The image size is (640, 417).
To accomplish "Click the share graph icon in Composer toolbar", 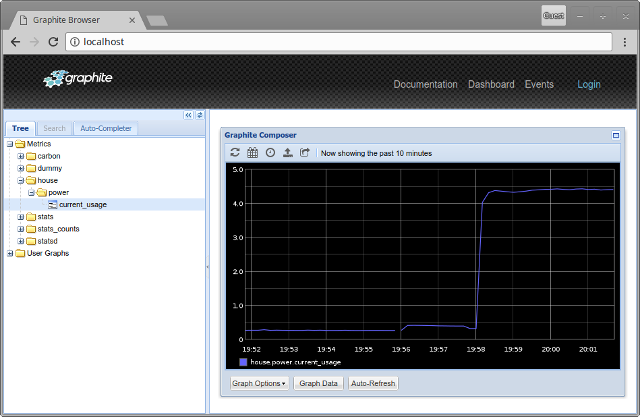I will (305, 153).
